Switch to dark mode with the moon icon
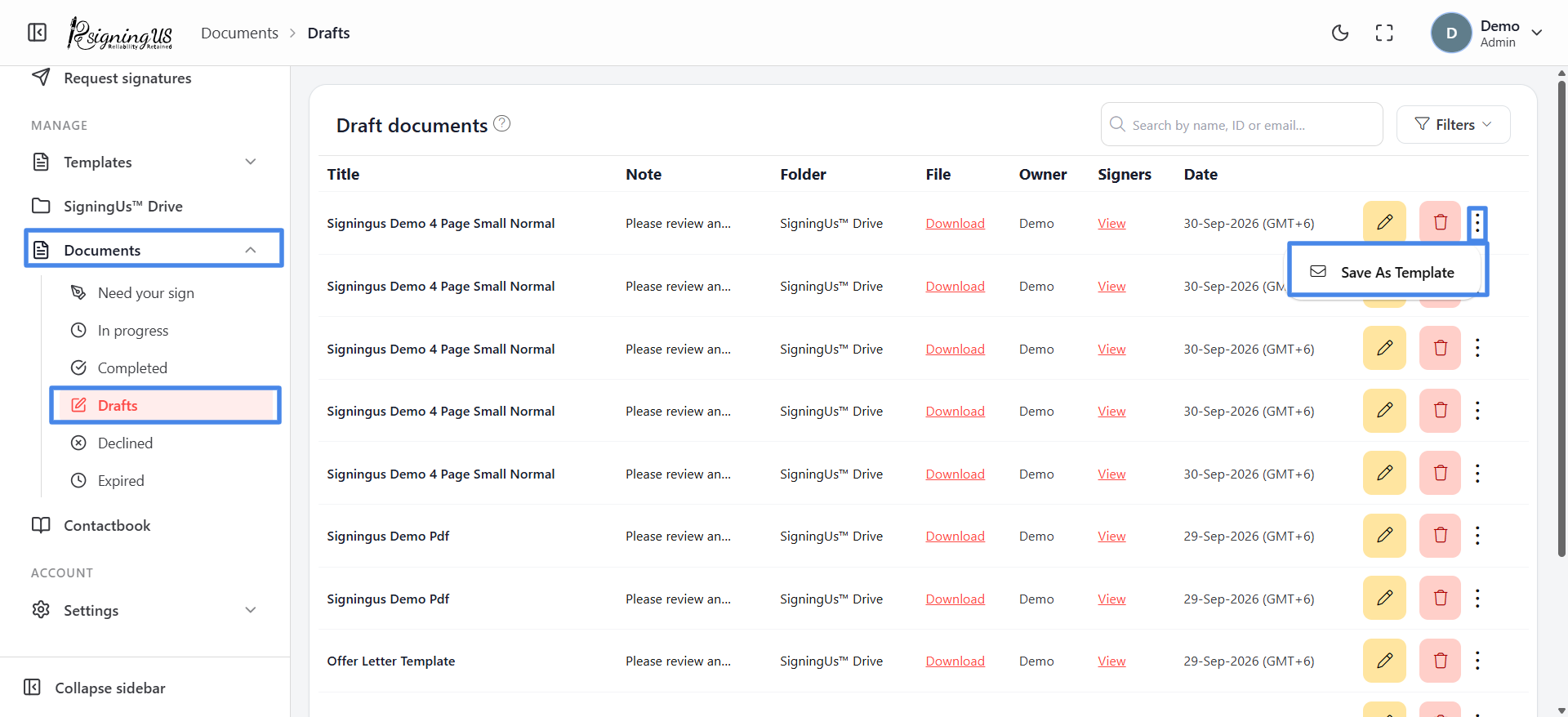 pos(1340,33)
